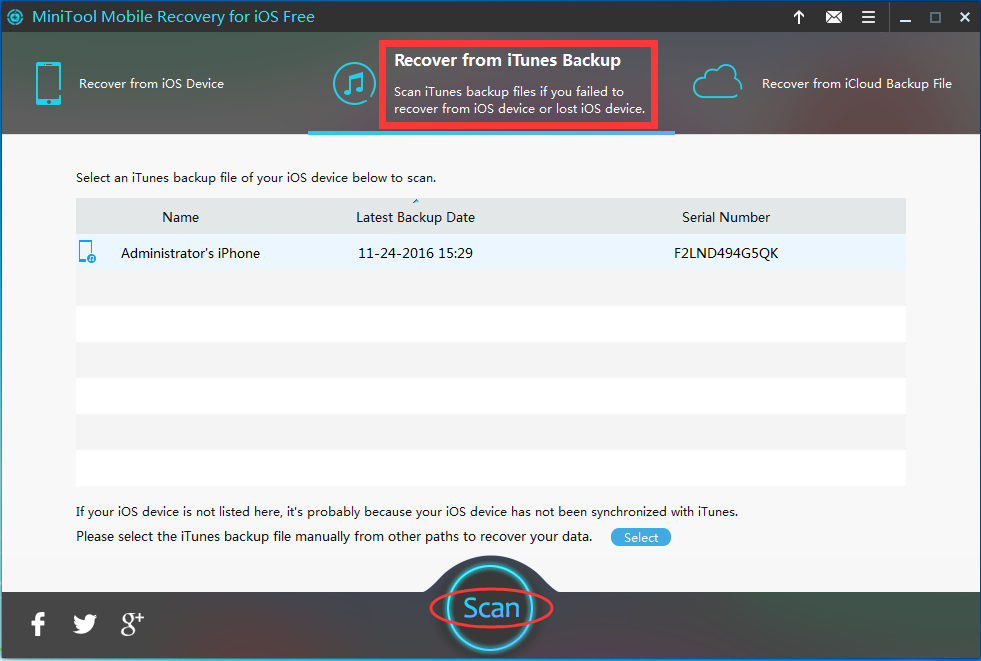
Task: Click the serial number F2LND494G5QK
Action: coord(726,253)
